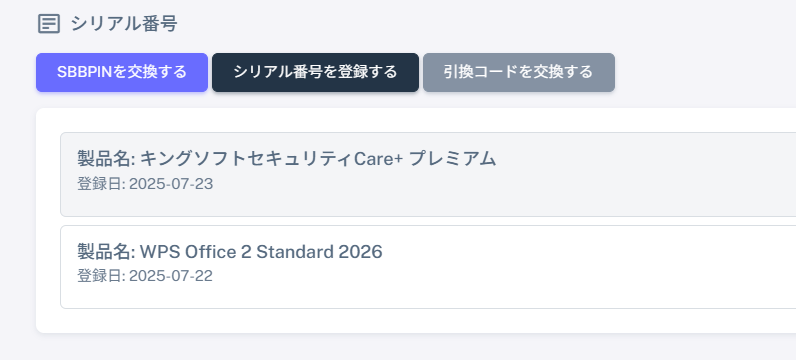The width and height of the screenshot is (796, 360).
Task: Click the シリアル番号を登録する button
Action: [315, 73]
